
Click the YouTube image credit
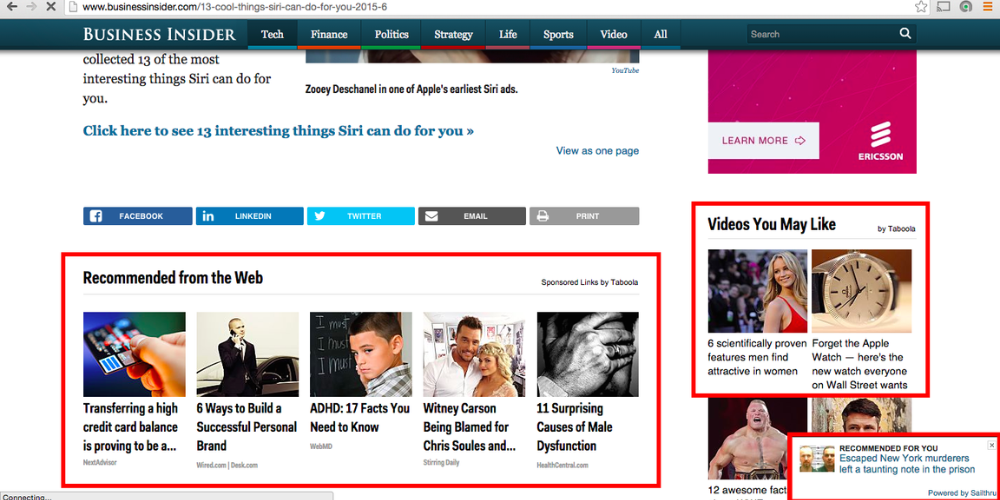[x=625, y=70]
